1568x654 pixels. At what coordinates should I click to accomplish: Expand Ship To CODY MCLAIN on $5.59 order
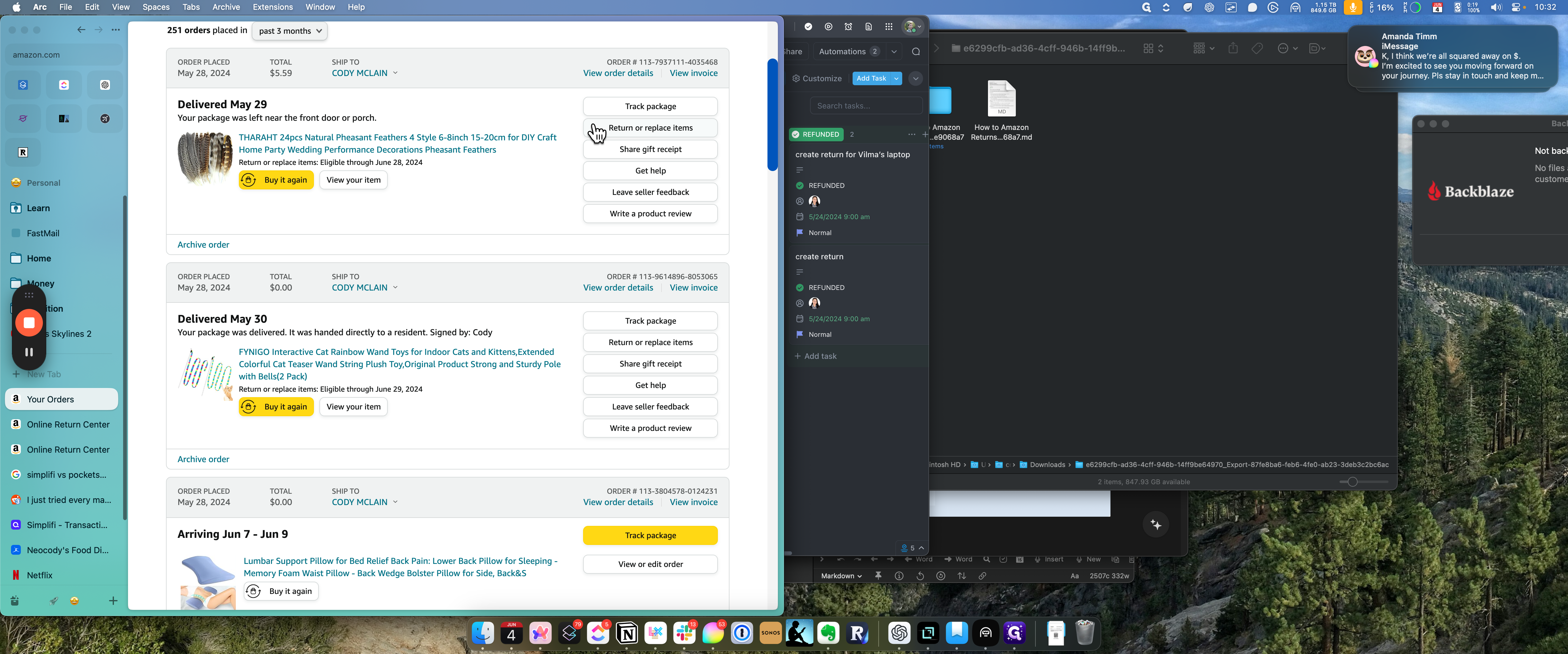coord(365,73)
